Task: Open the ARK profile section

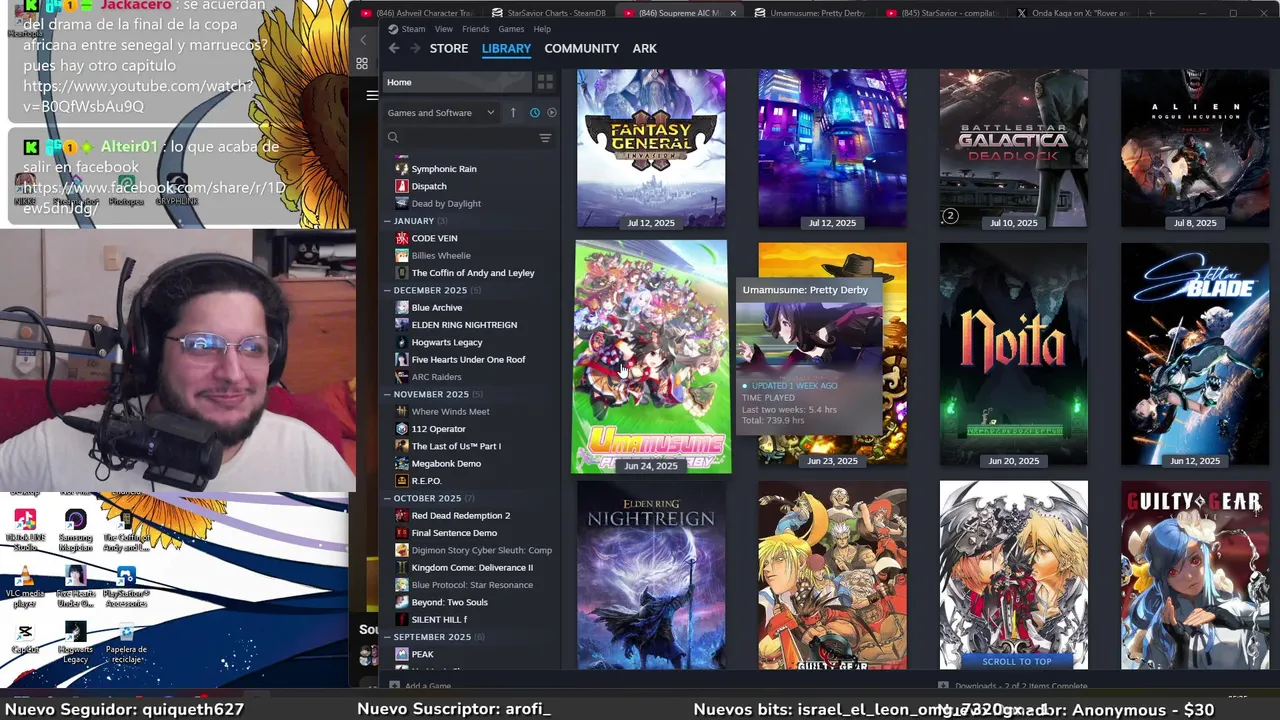Action: click(644, 48)
